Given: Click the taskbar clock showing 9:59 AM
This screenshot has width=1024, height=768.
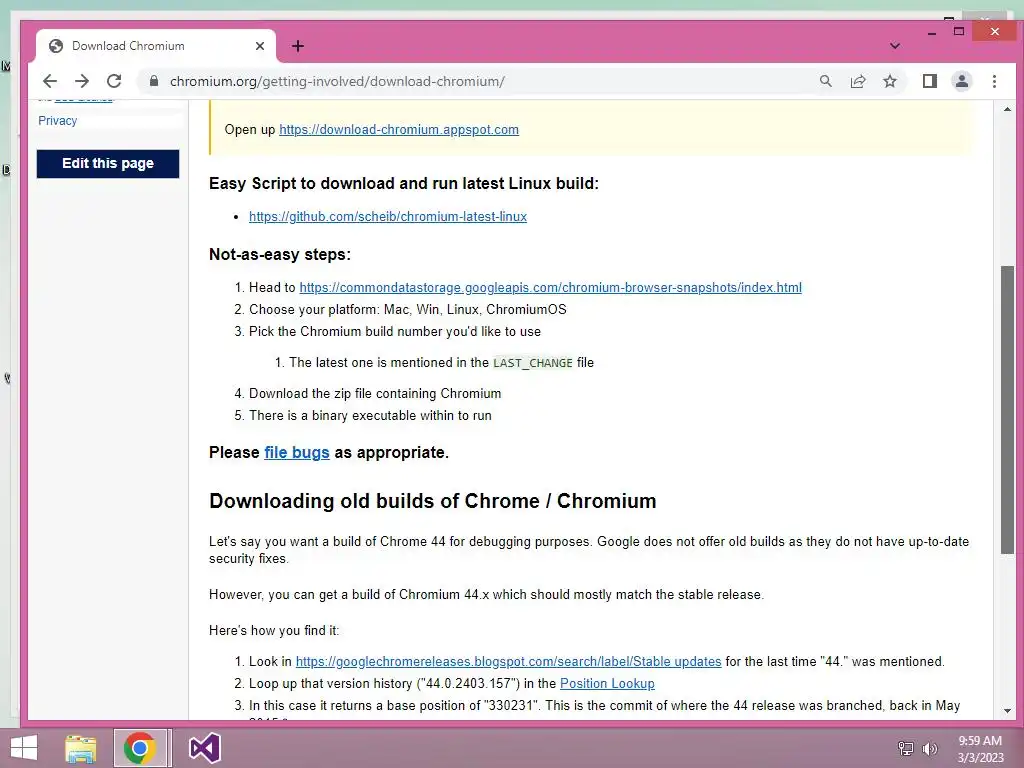Looking at the screenshot, I should pyautogui.click(x=980, y=749).
